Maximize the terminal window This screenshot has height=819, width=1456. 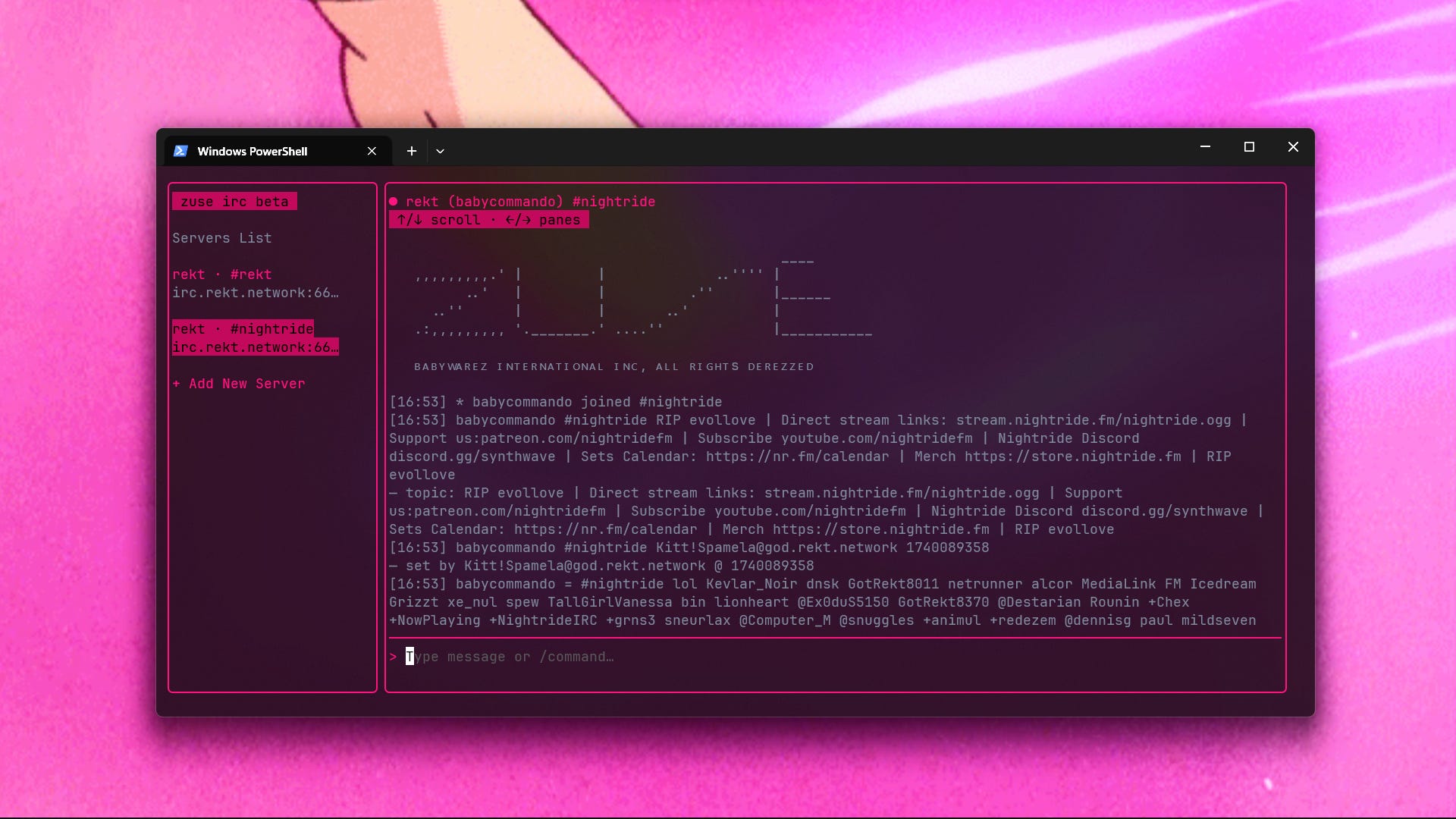coord(1249,147)
